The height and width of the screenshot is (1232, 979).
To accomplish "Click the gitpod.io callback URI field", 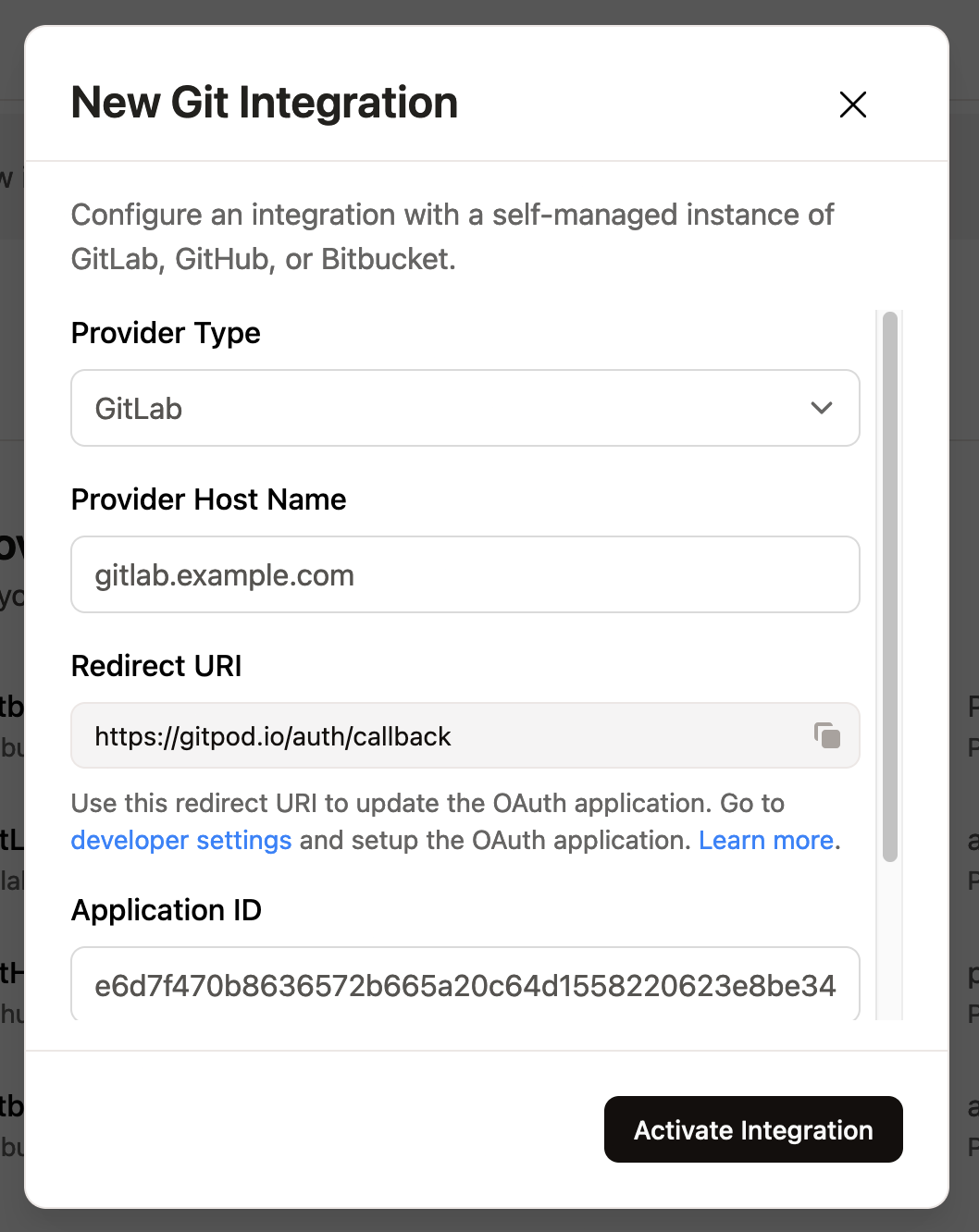I will pyautogui.click(x=465, y=735).
